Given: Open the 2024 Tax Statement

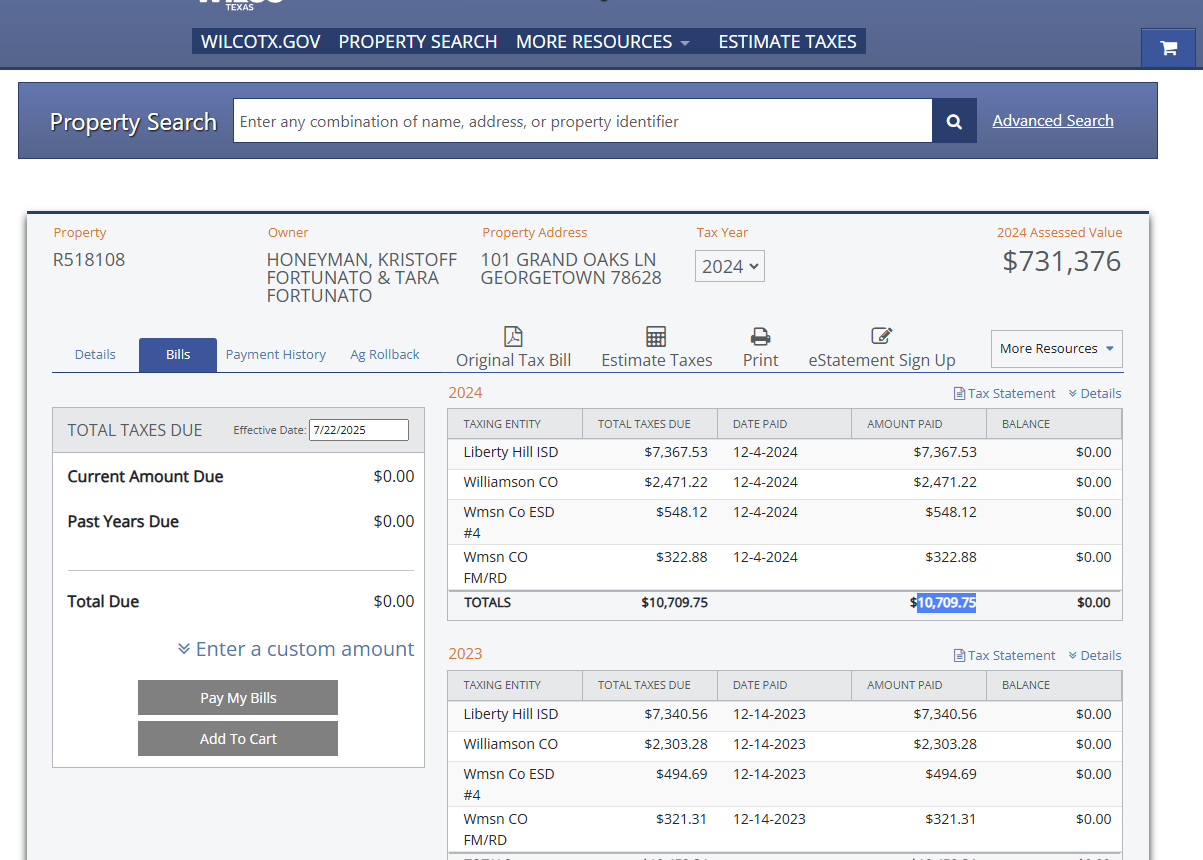Looking at the screenshot, I should tap(1004, 393).
